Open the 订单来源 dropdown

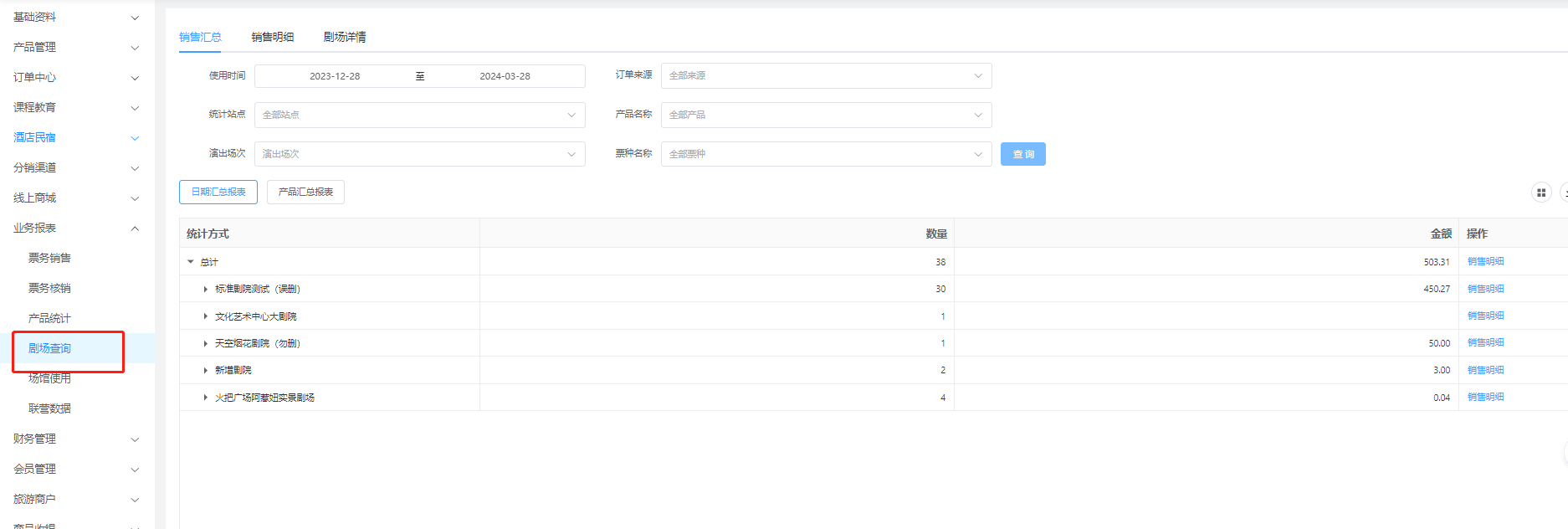(x=825, y=75)
